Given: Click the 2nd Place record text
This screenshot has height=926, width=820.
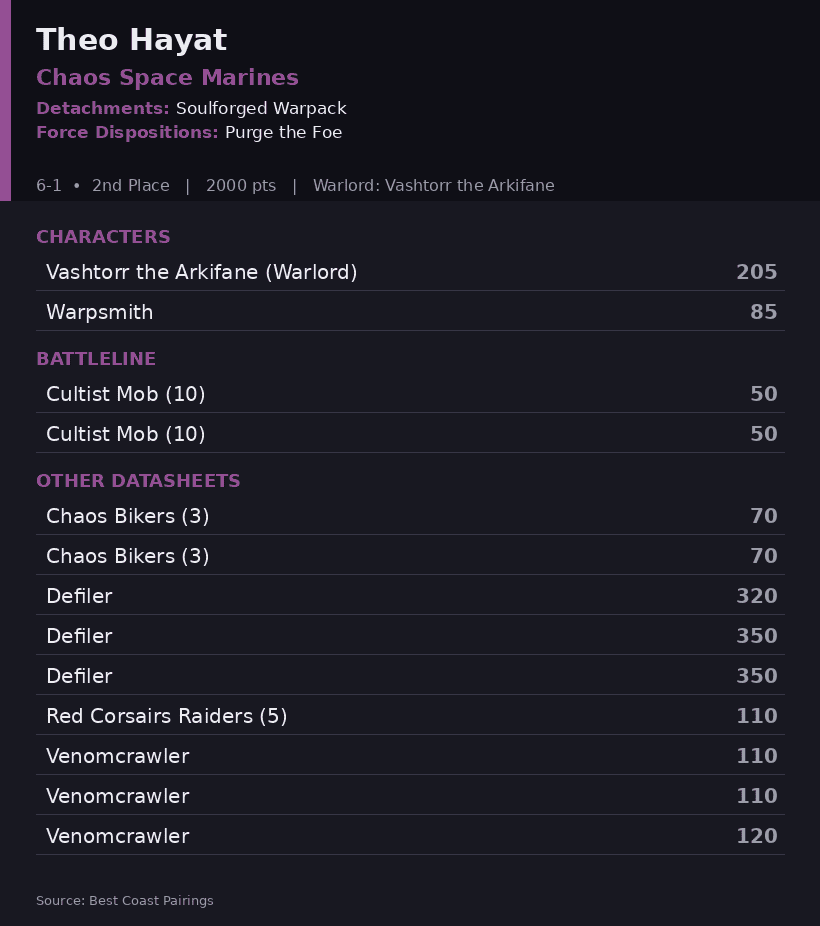Looking at the screenshot, I should tap(130, 185).
